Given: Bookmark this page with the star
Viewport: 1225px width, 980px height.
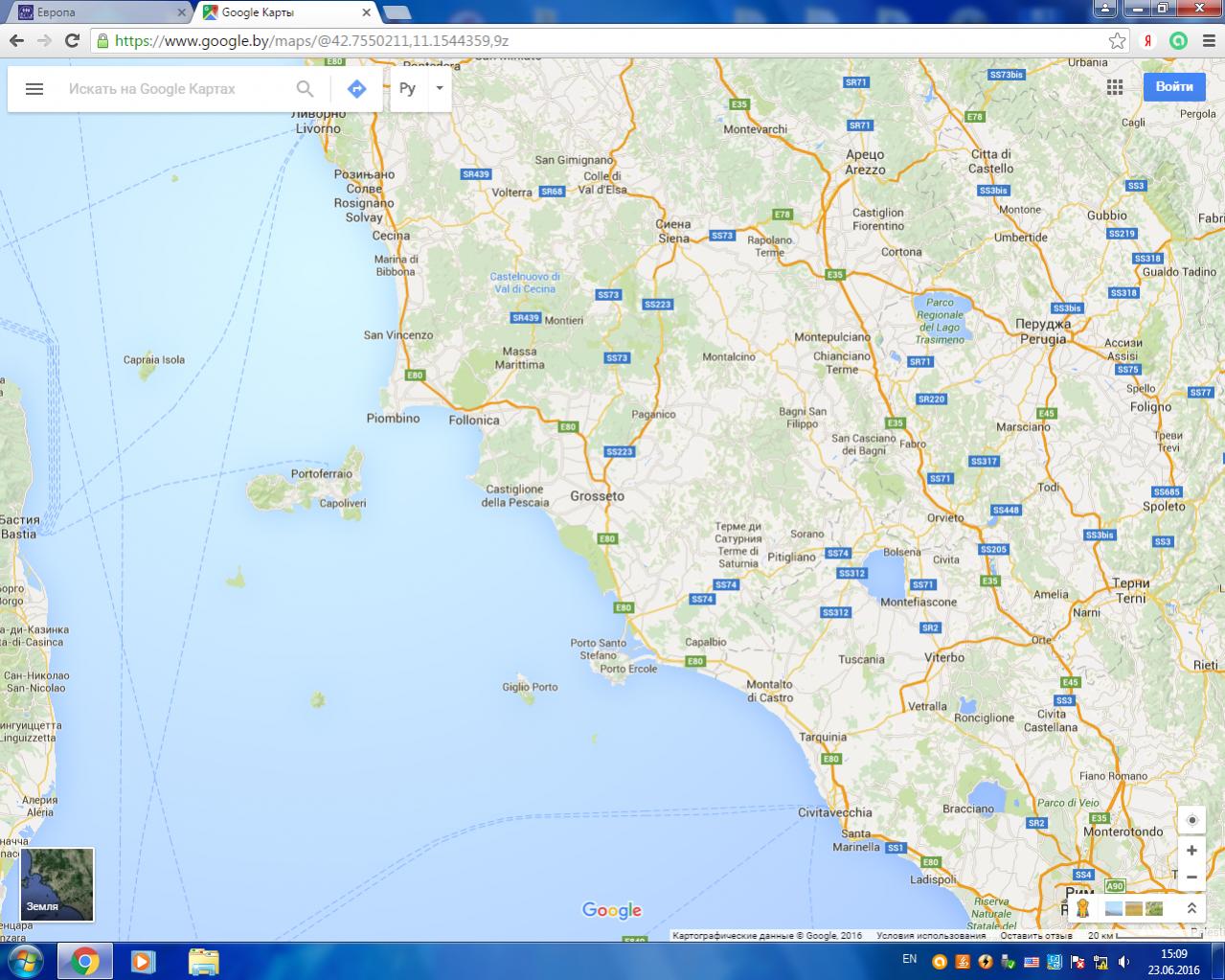Looking at the screenshot, I should pos(1117,41).
